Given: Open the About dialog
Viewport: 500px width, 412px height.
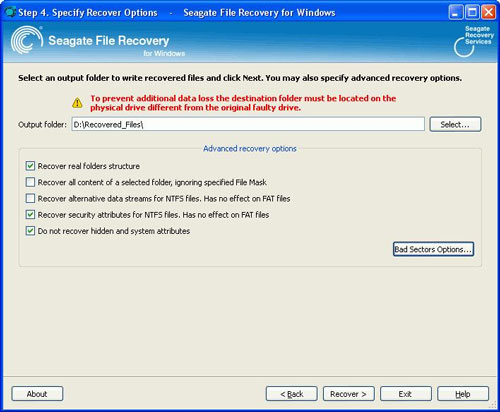Looking at the screenshot, I should tap(37, 394).
